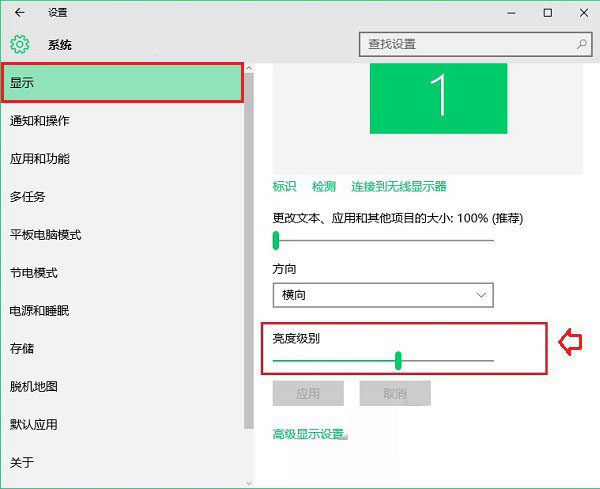
Task: Open 高级显示设置 link
Action: 308,434
